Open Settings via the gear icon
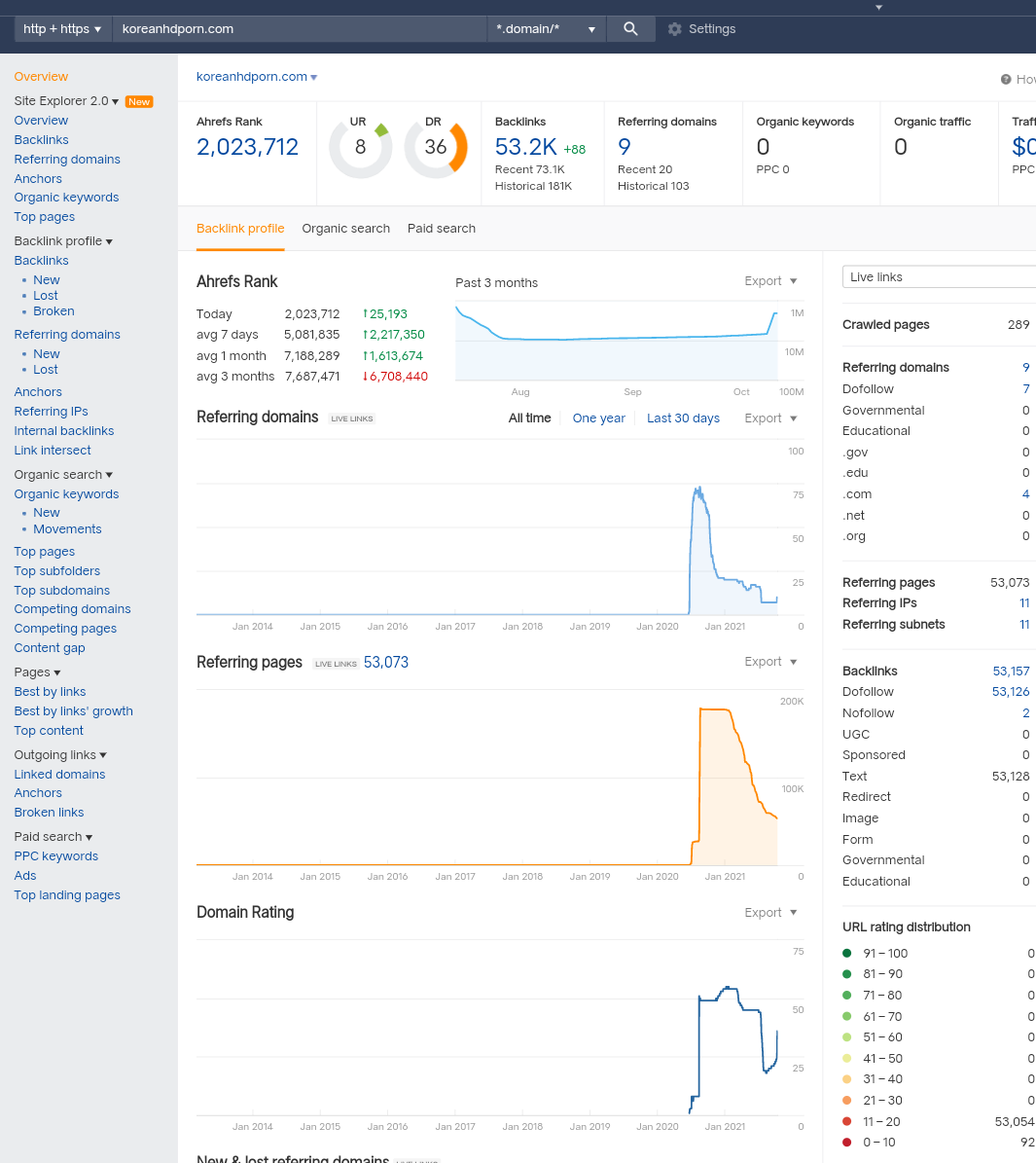 [x=674, y=29]
